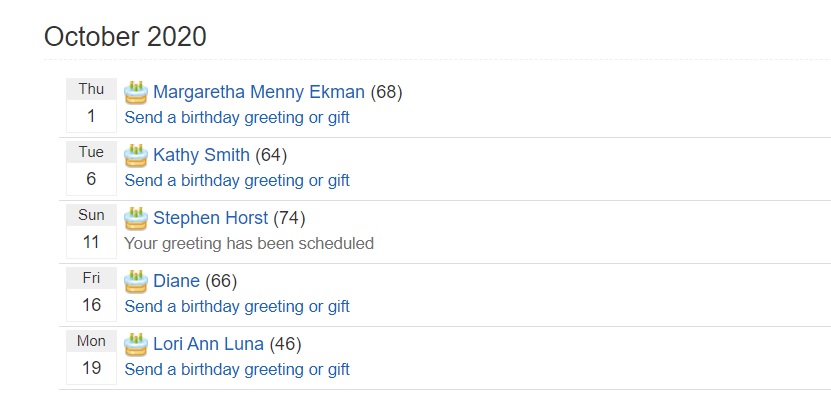Open Margaretha Menny Ekman's profile link

(259, 93)
